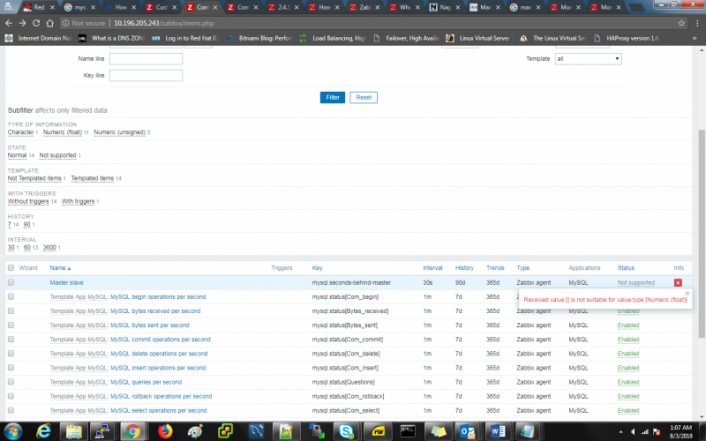Go forward in browser history
Screen dimensions: 706x441
coord(22,23)
